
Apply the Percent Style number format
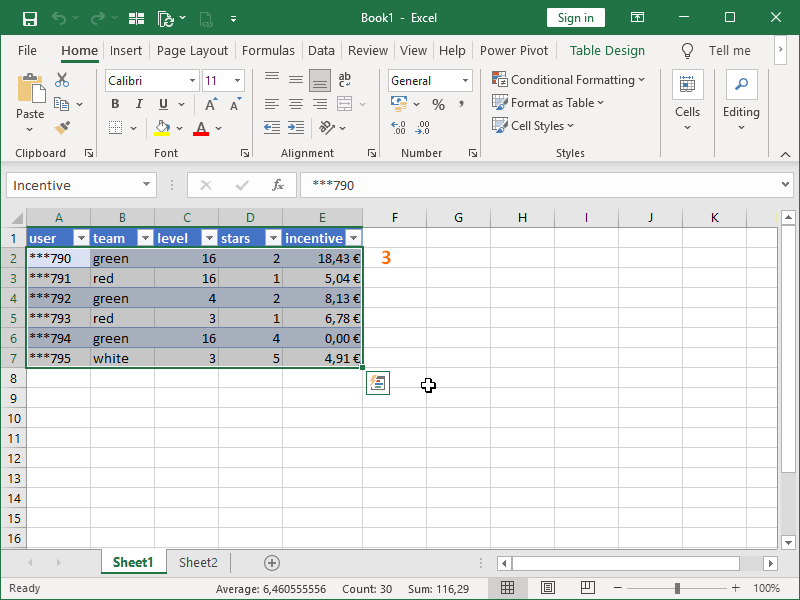(x=437, y=103)
